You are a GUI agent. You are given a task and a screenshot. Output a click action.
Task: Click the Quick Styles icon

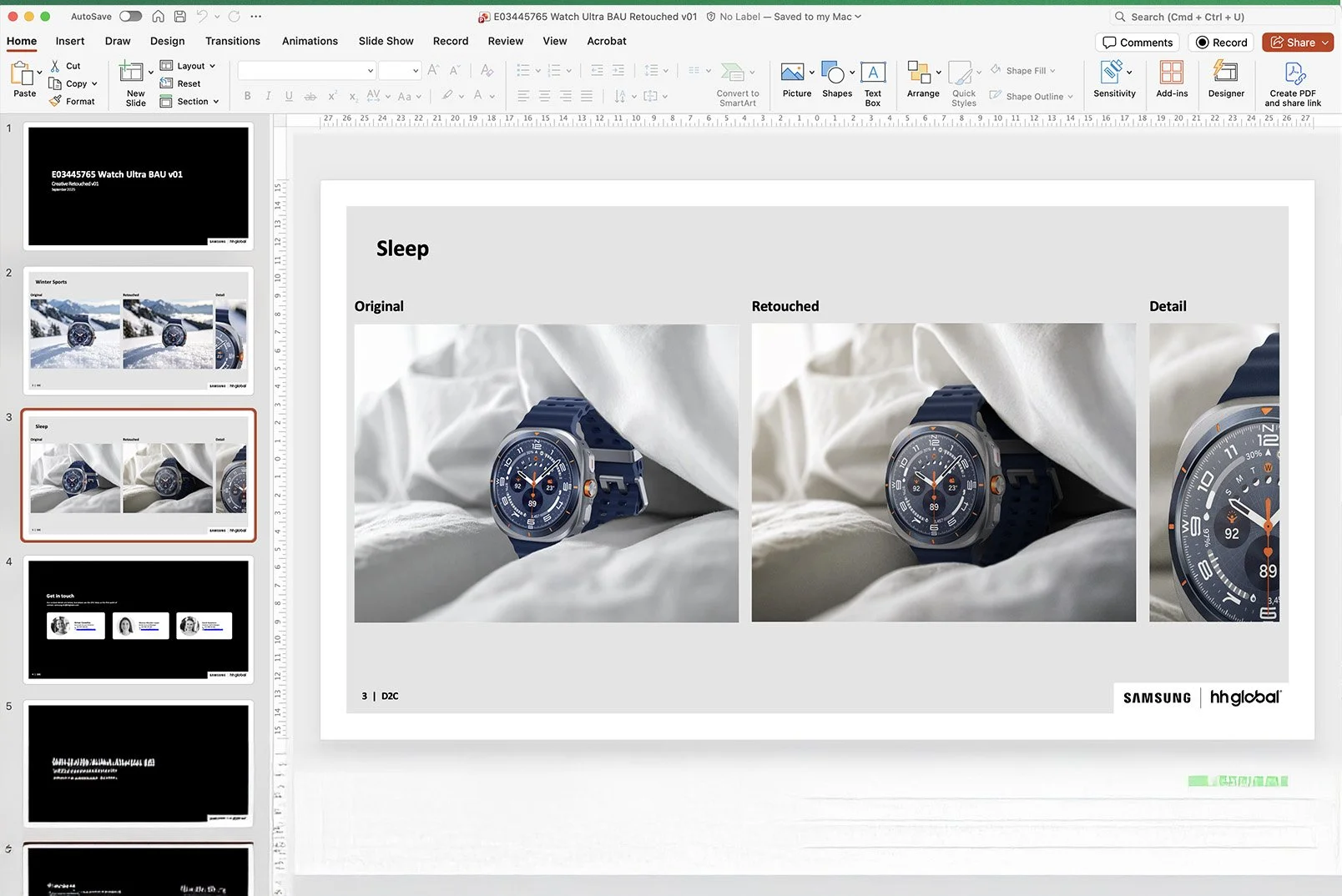[x=961, y=73]
